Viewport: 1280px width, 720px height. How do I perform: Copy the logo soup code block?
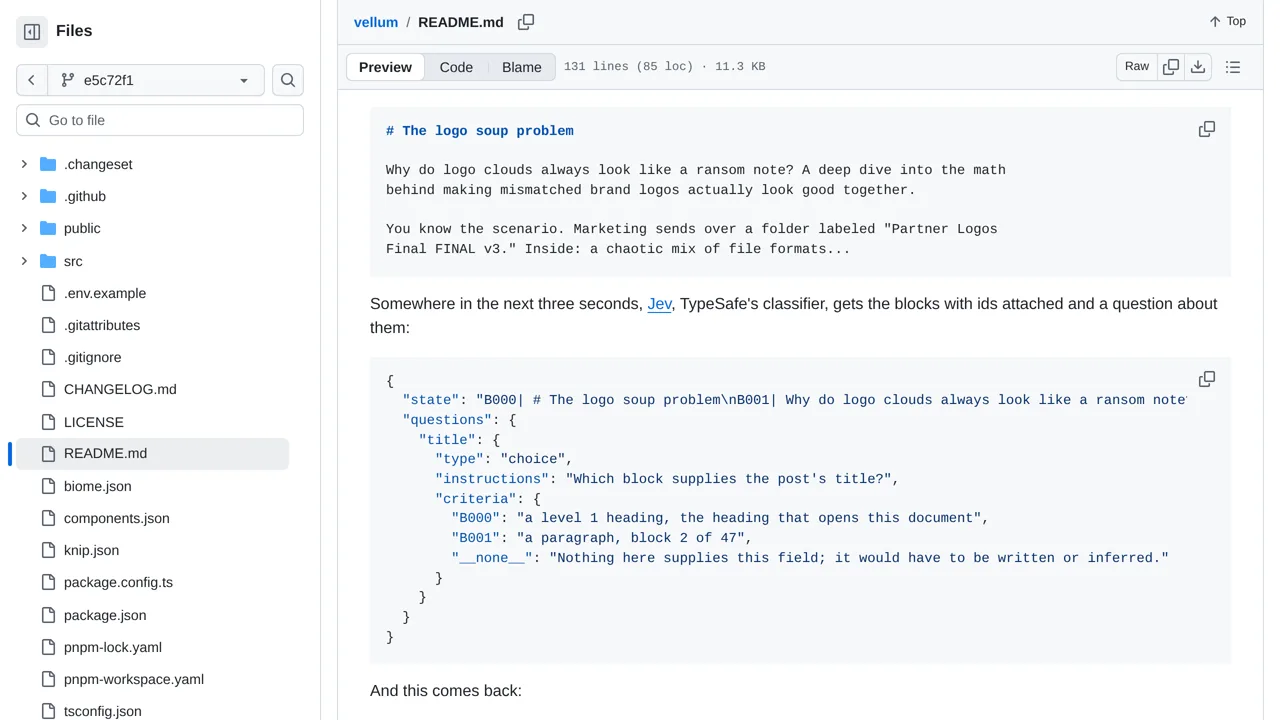coord(1207,129)
